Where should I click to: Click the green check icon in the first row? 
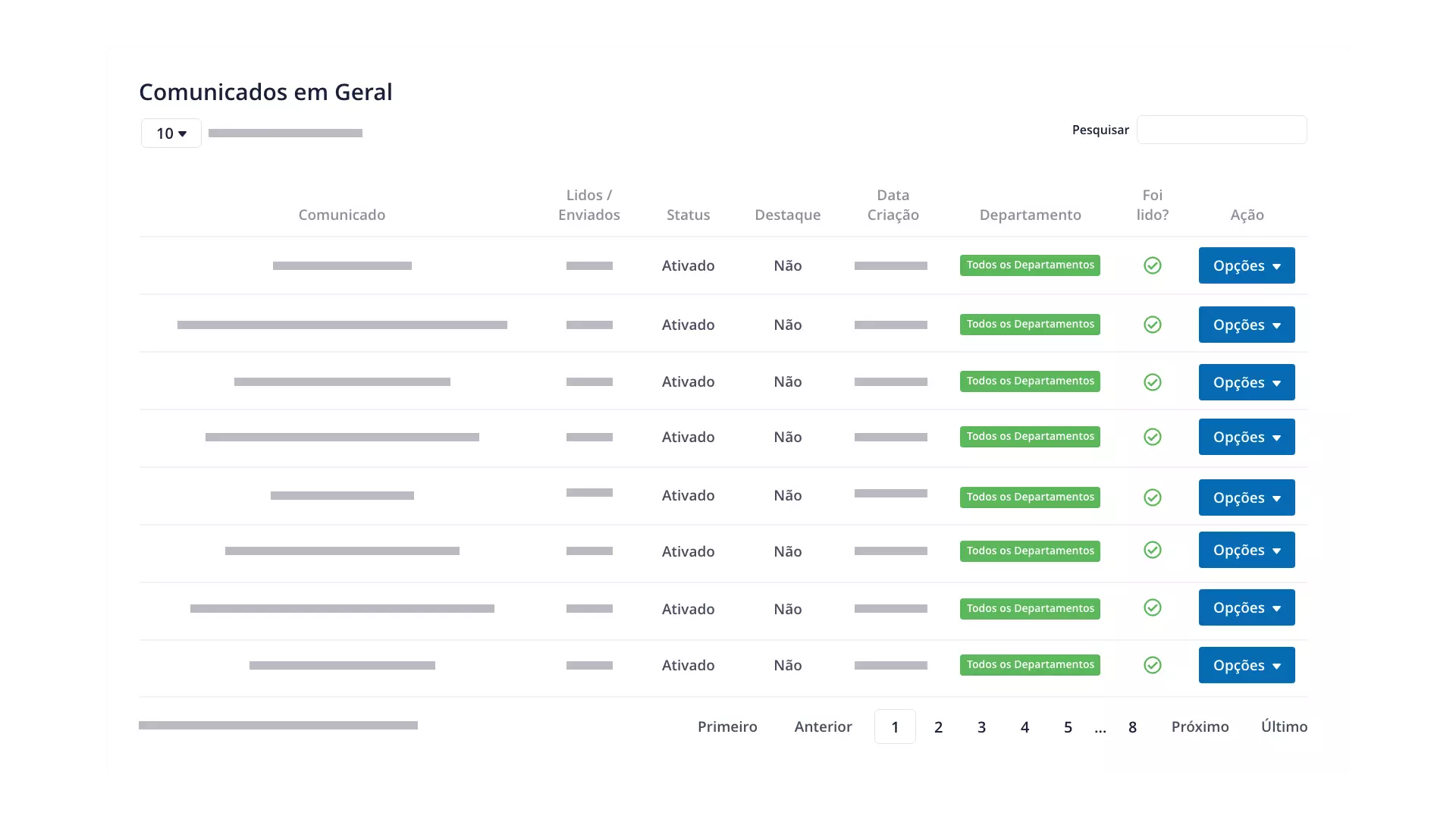click(x=1152, y=265)
